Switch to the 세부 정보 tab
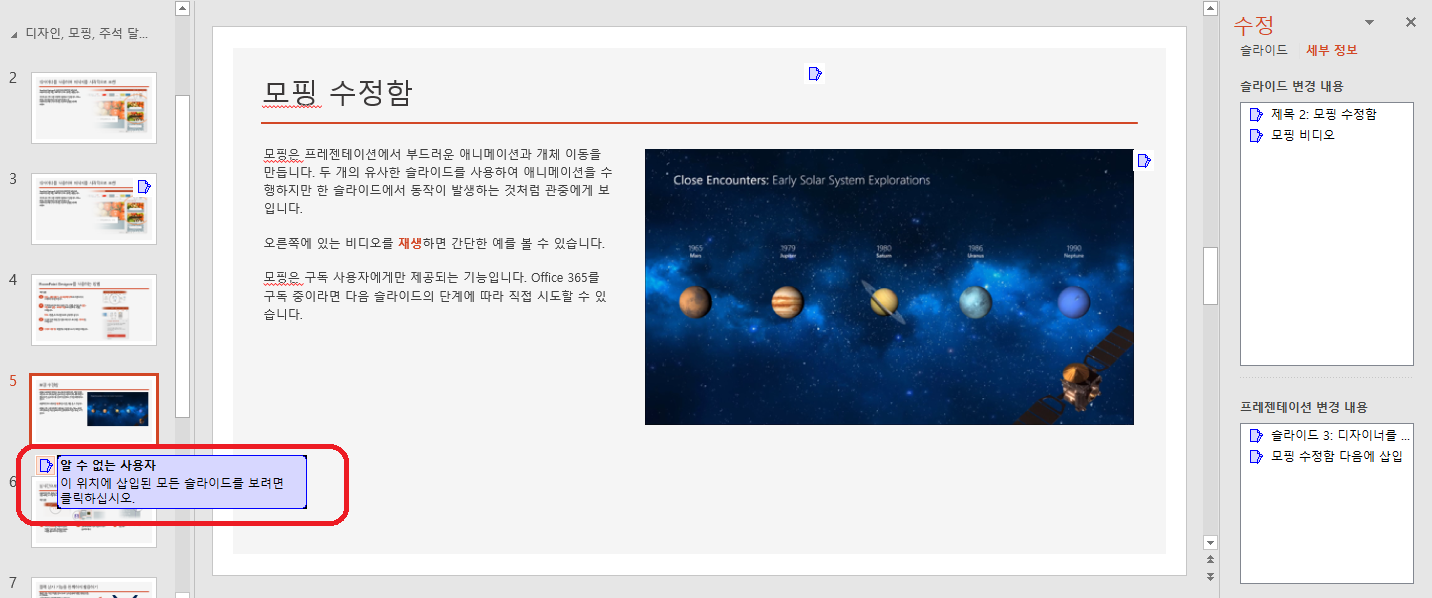The height and width of the screenshot is (598, 1432). pyautogui.click(x=1331, y=49)
